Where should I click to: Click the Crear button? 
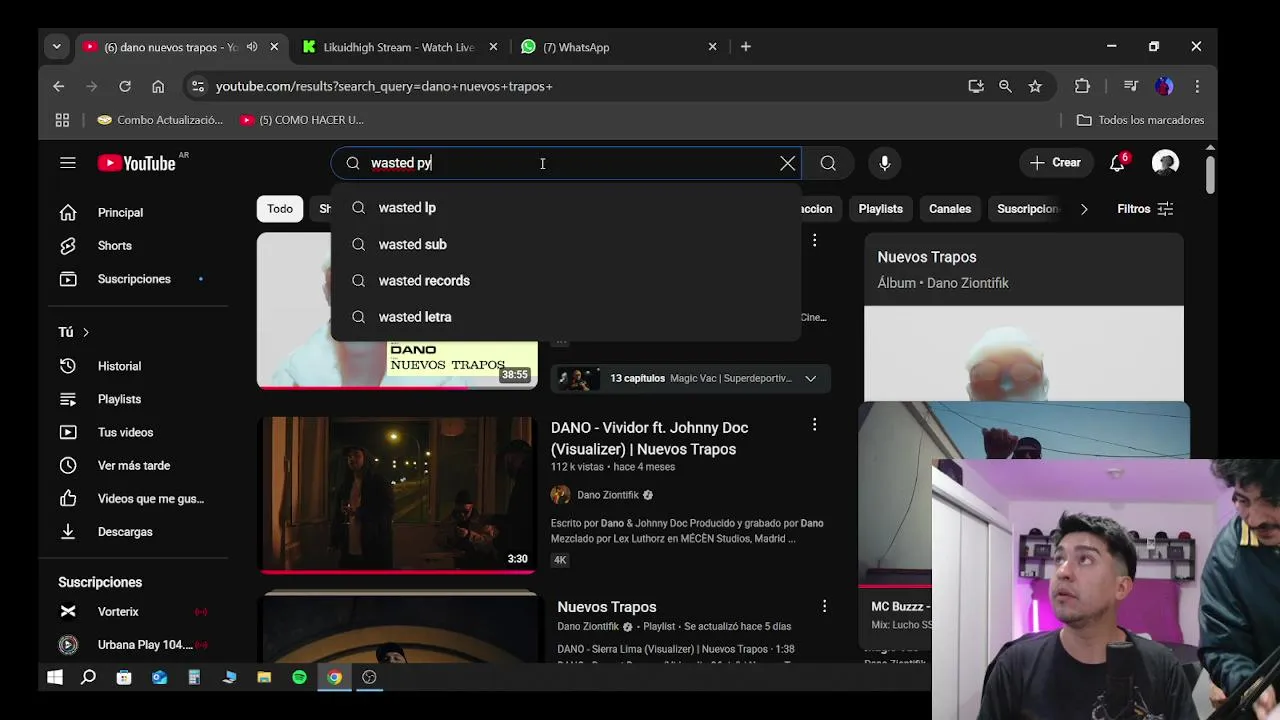click(1056, 163)
